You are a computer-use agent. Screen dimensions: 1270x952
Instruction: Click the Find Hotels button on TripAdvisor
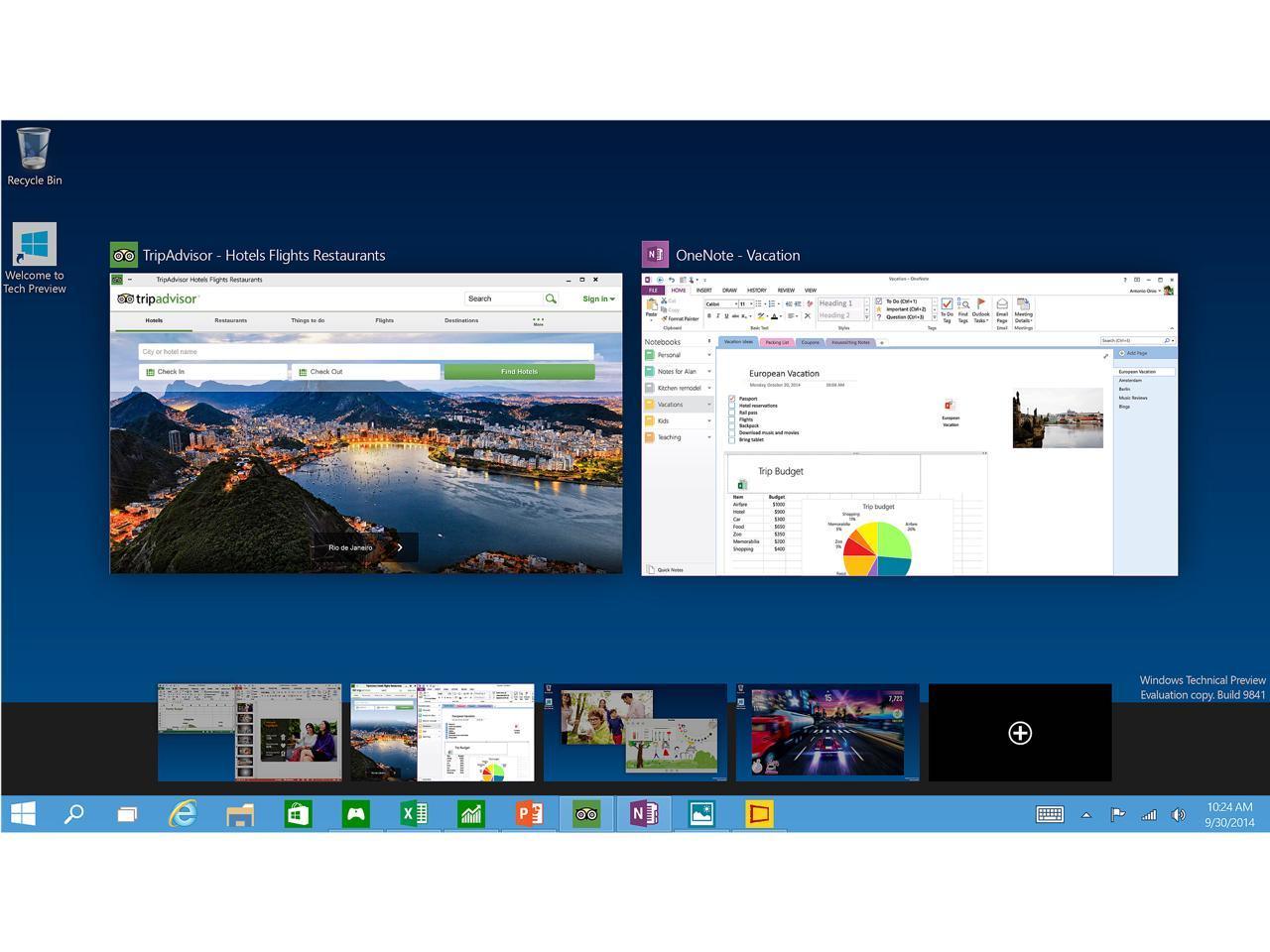coord(519,371)
